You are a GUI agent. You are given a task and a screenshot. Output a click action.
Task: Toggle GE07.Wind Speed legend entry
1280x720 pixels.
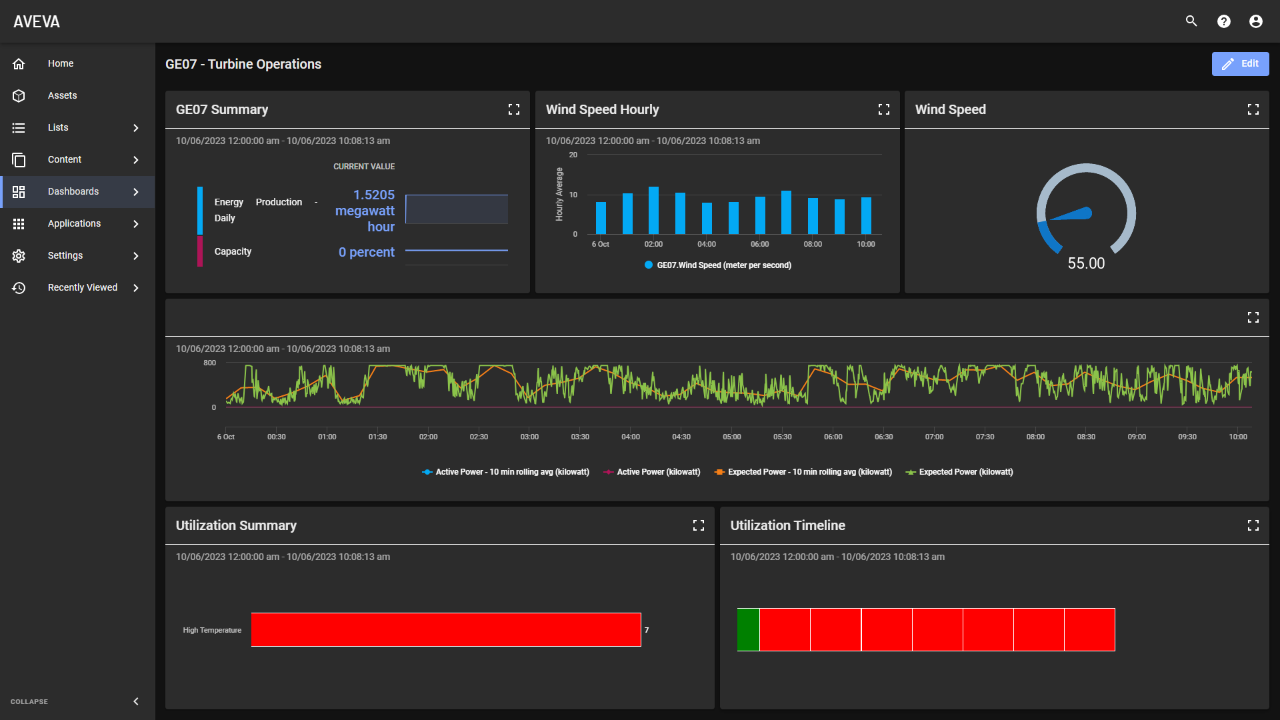(x=722, y=265)
